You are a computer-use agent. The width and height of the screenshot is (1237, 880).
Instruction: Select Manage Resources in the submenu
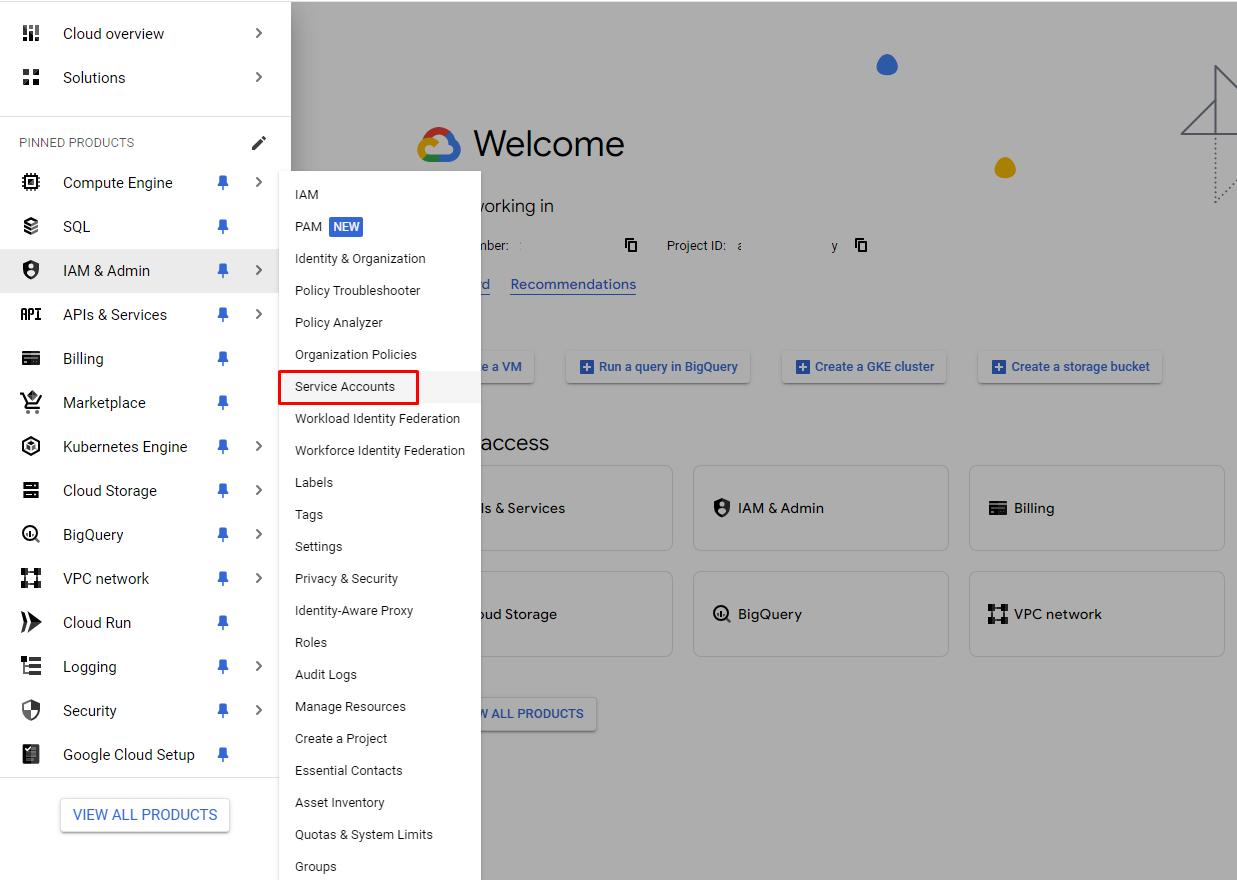click(x=380, y=707)
